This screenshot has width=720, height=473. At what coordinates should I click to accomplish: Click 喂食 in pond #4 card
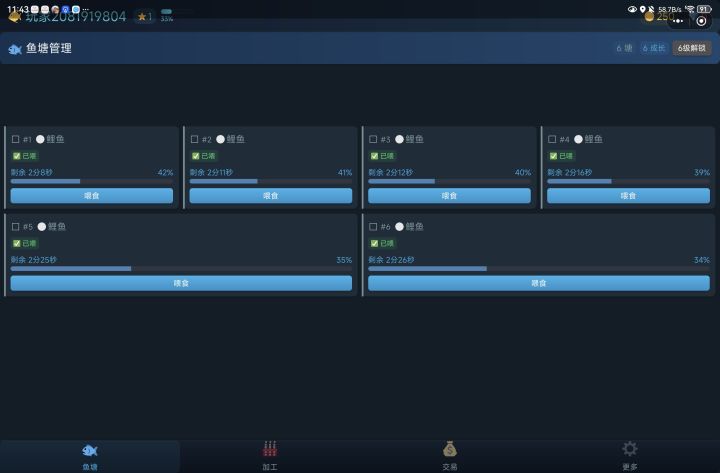pos(629,196)
